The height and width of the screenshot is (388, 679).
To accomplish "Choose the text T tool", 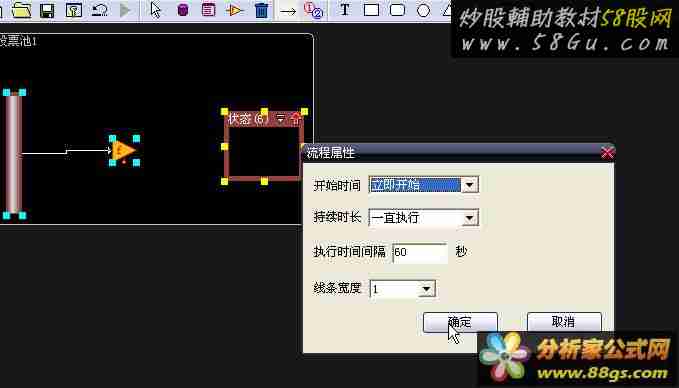I will (345, 10).
